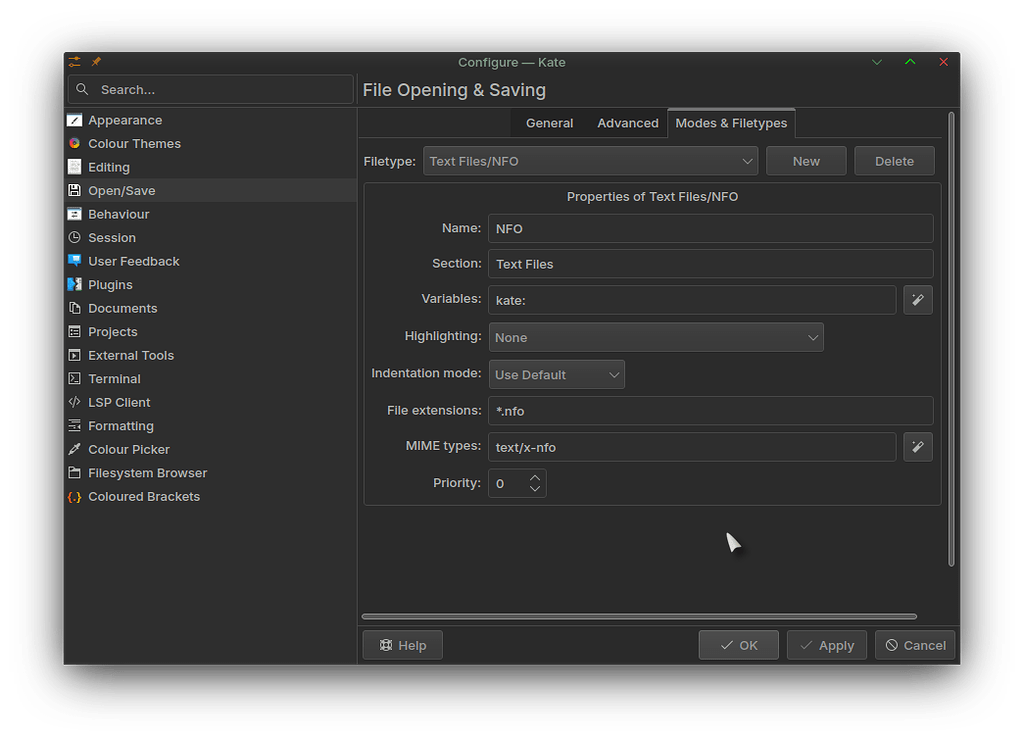
Task: Select the User Feedback section
Action: tap(133, 261)
